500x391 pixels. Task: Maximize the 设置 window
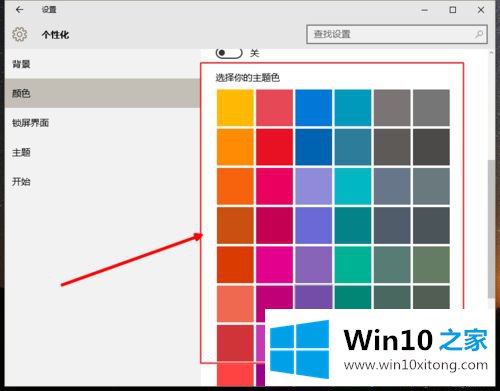pos(453,10)
